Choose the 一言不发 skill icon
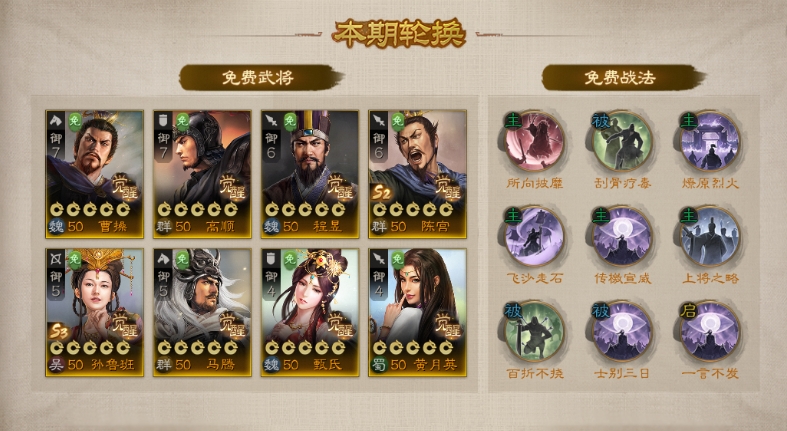 coord(710,331)
